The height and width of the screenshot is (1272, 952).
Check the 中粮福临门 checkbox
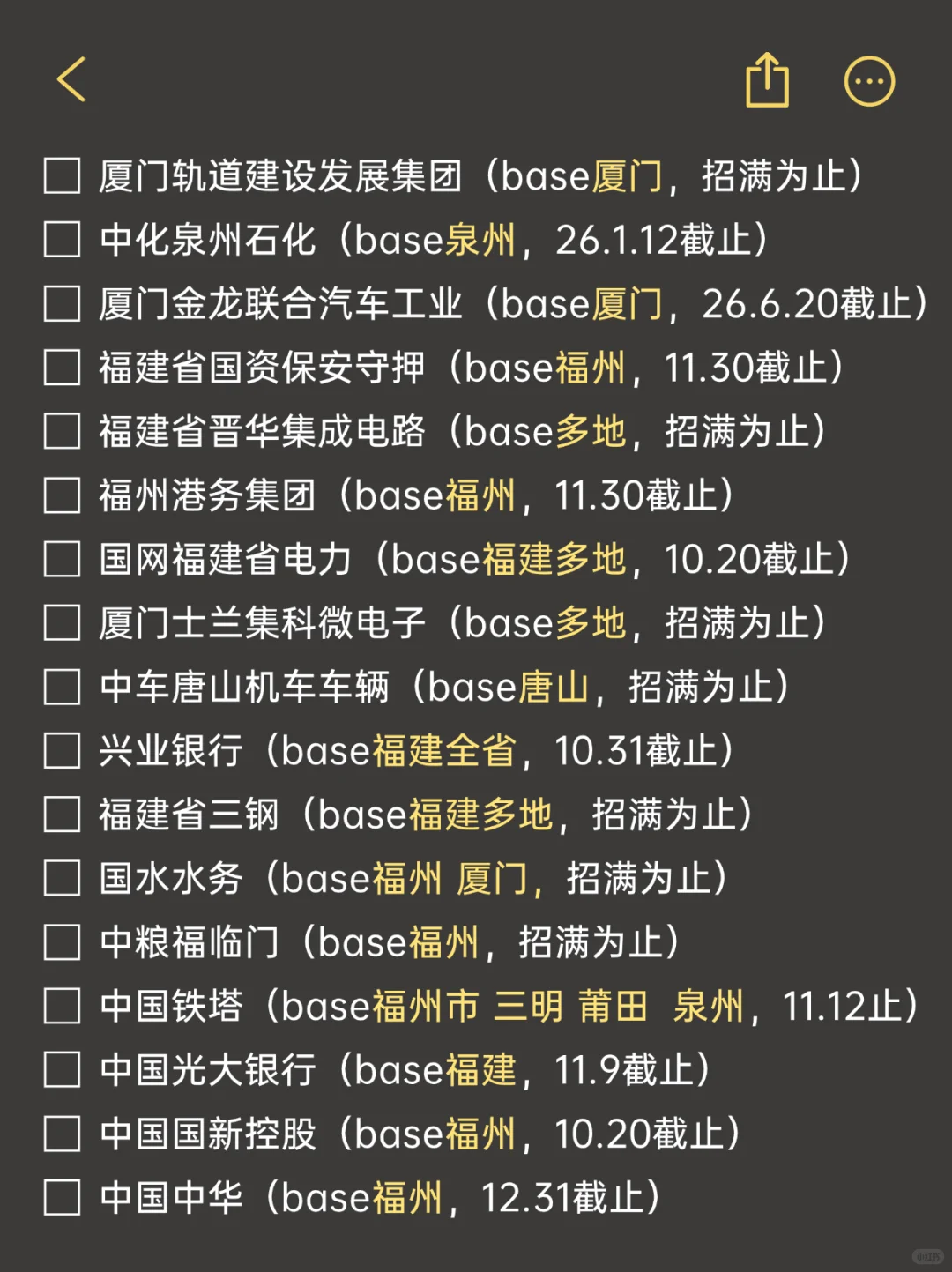[x=63, y=942]
